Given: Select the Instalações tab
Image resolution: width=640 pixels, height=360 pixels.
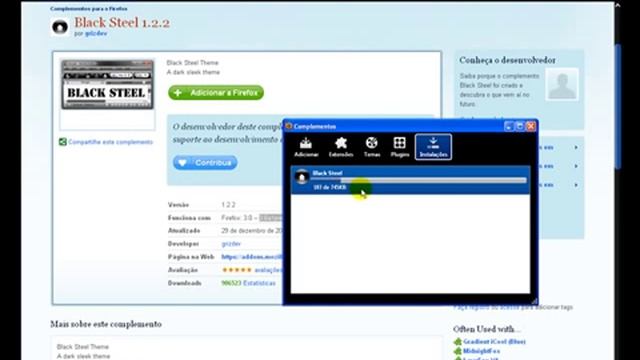Looking at the screenshot, I should click(x=433, y=147).
